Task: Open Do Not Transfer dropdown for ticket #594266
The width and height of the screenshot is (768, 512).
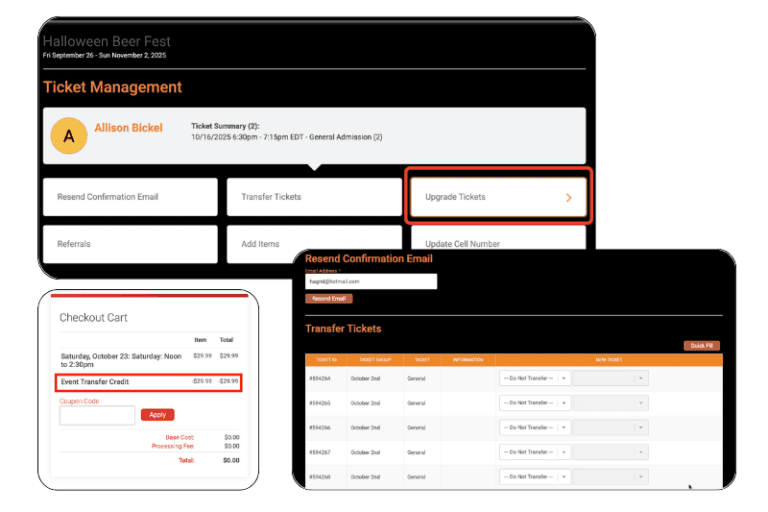Action: click(x=534, y=427)
